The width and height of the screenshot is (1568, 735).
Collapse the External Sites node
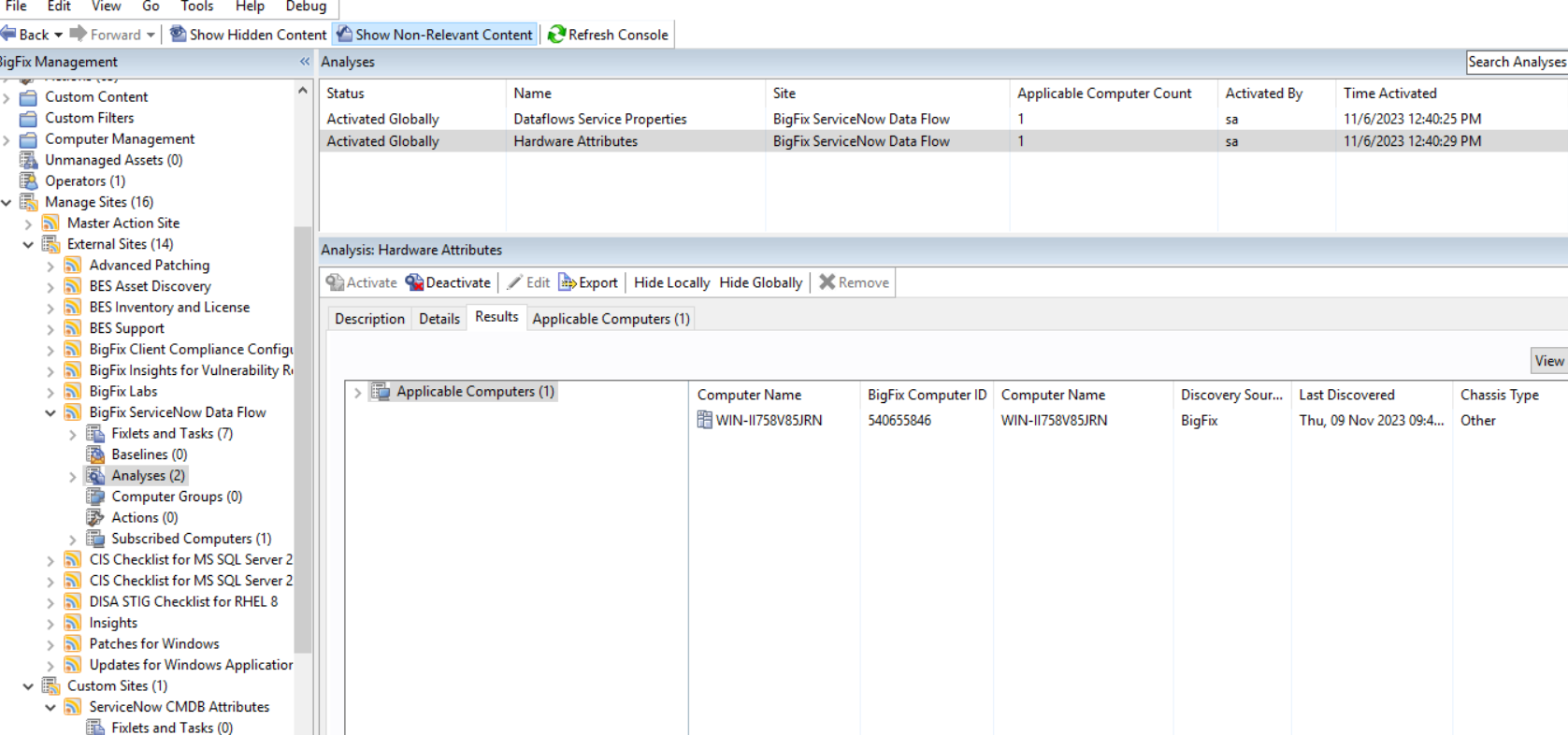pyautogui.click(x=28, y=245)
